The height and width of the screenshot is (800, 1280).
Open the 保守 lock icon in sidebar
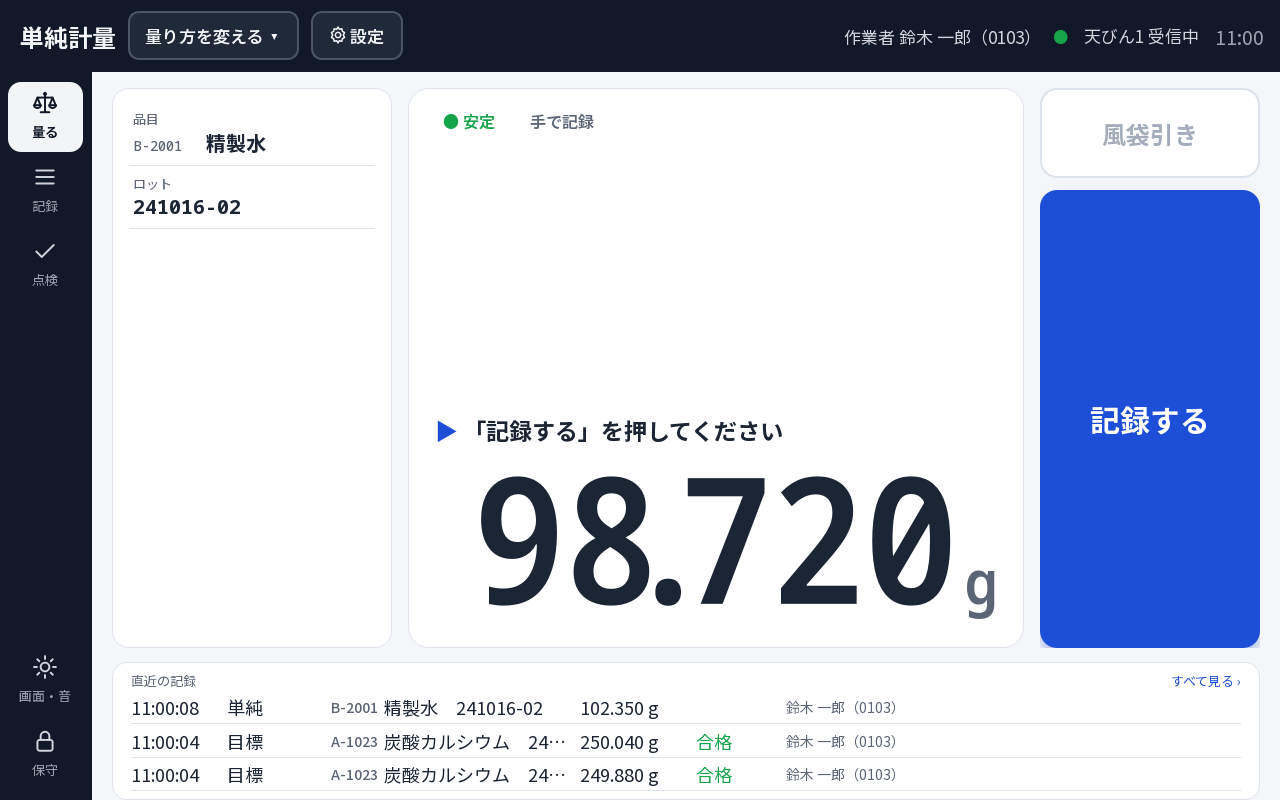(45, 754)
